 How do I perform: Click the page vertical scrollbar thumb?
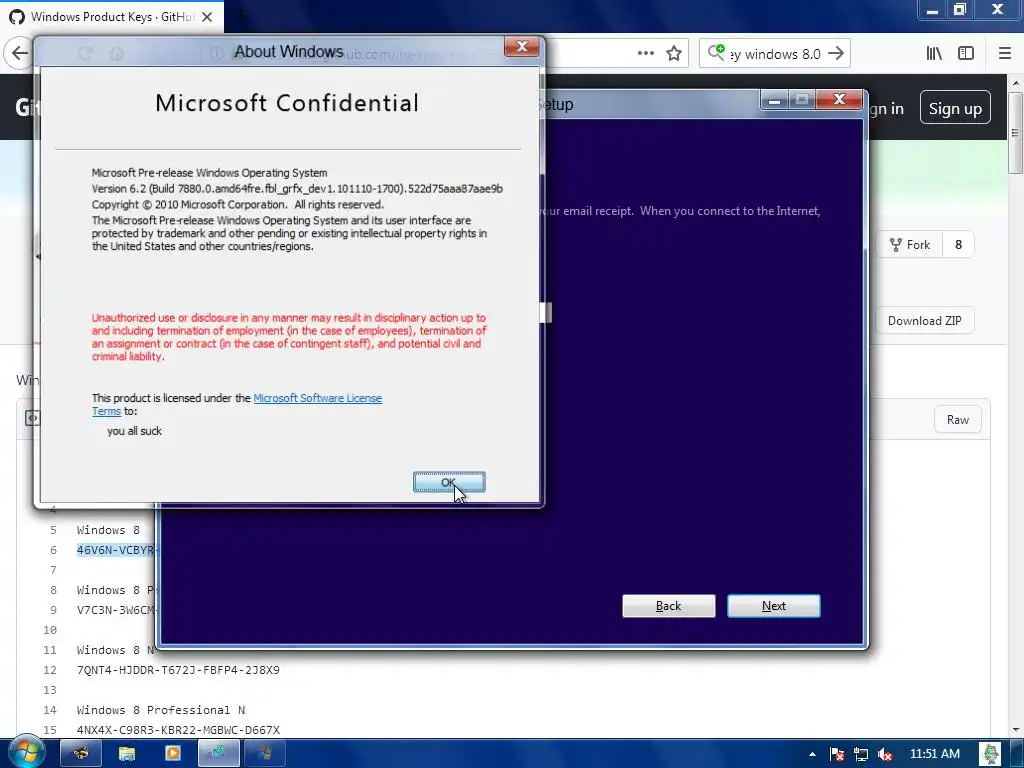tap(1016, 133)
